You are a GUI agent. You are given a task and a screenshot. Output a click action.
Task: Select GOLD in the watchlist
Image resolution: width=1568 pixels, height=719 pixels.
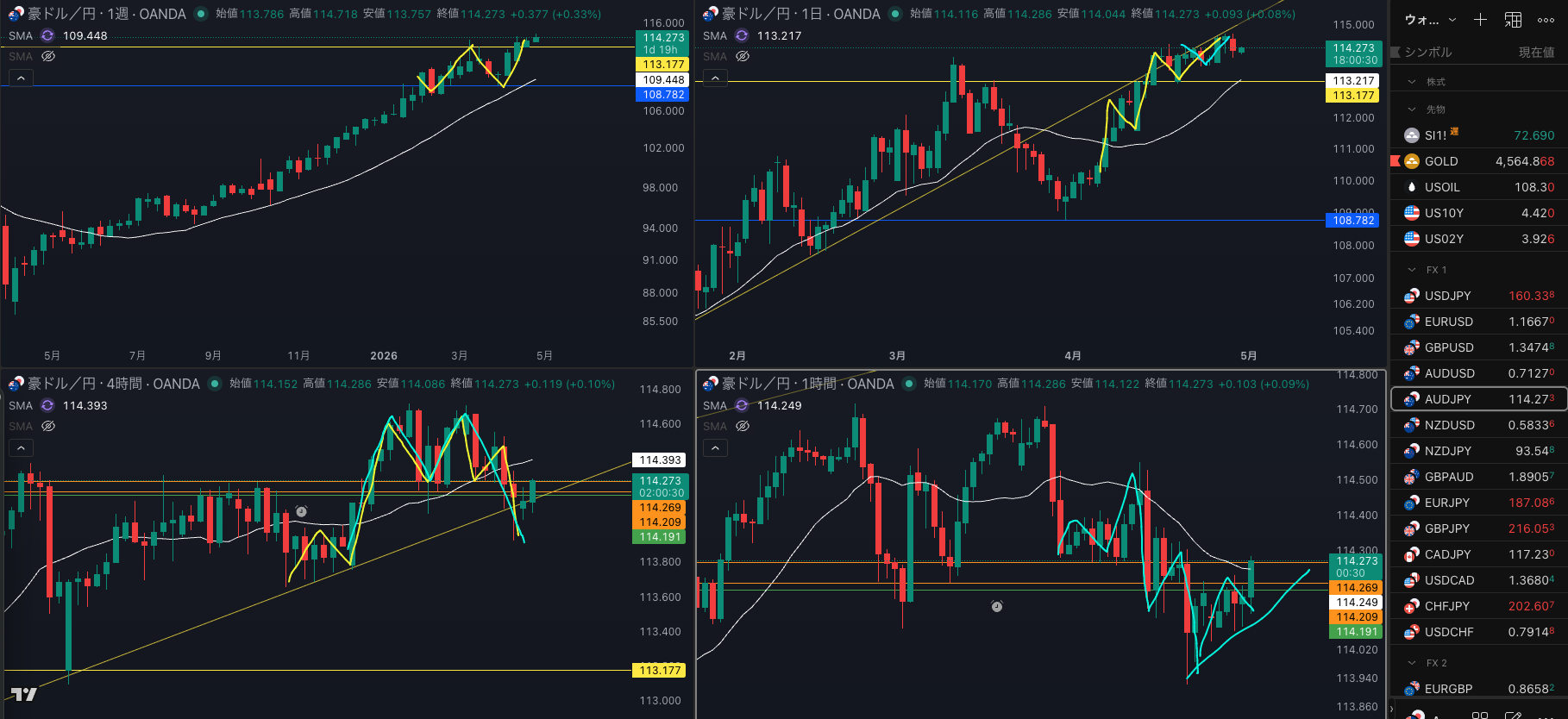point(1440,161)
